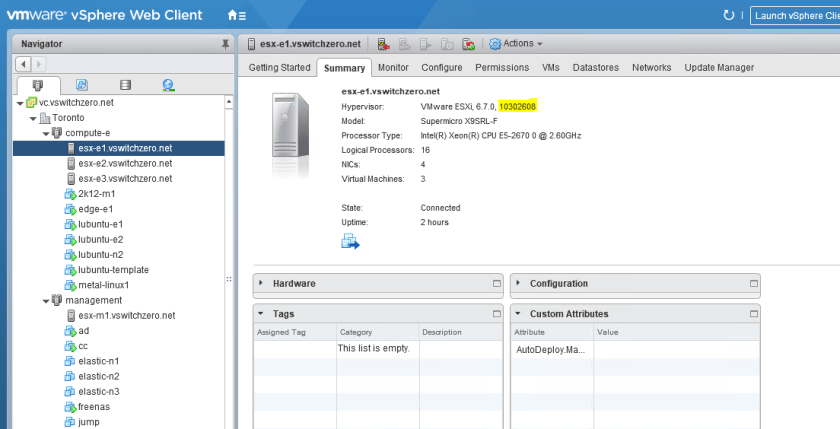The height and width of the screenshot is (429, 840).
Task: Maximize the Hardware panel
Action: [496, 284]
